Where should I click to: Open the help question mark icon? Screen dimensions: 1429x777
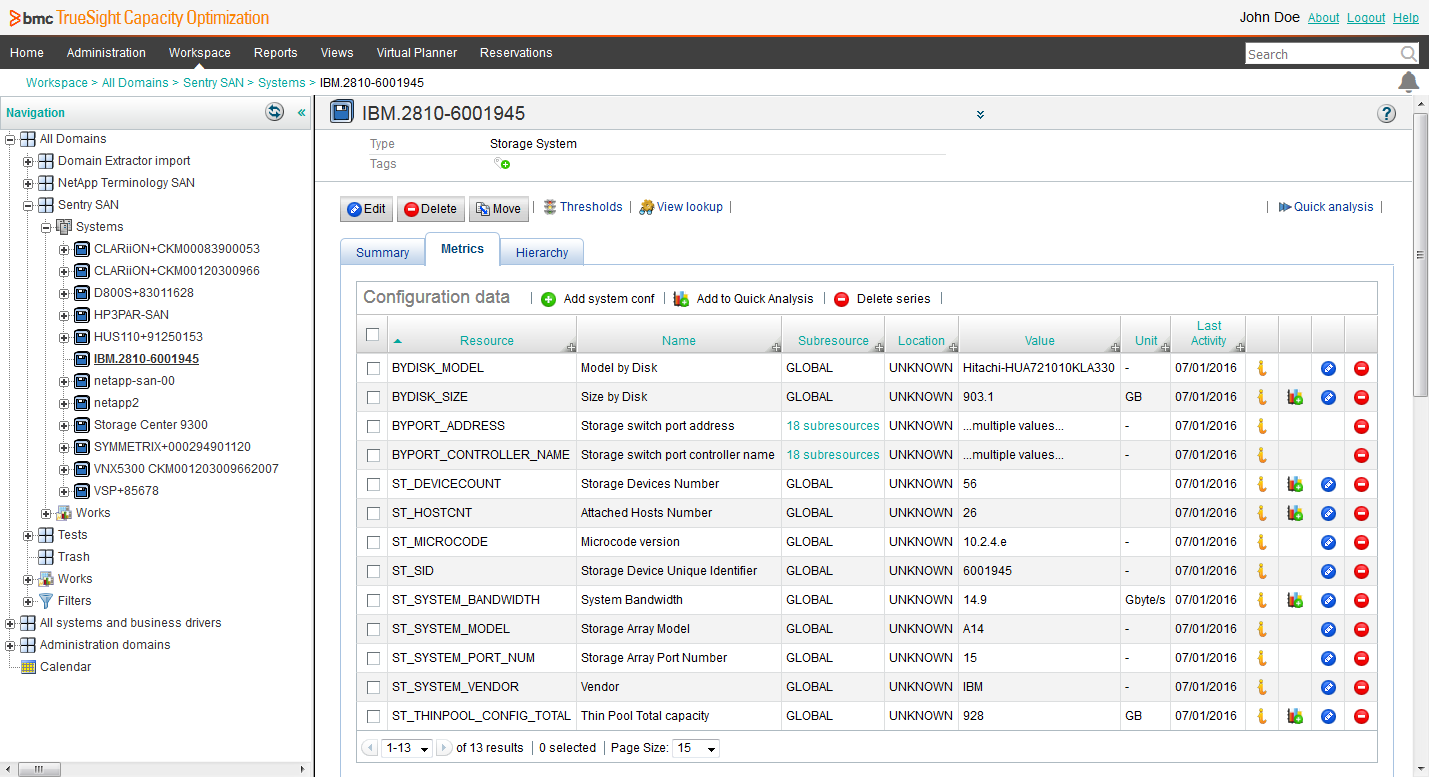pyautogui.click(x=1386, y=113)
